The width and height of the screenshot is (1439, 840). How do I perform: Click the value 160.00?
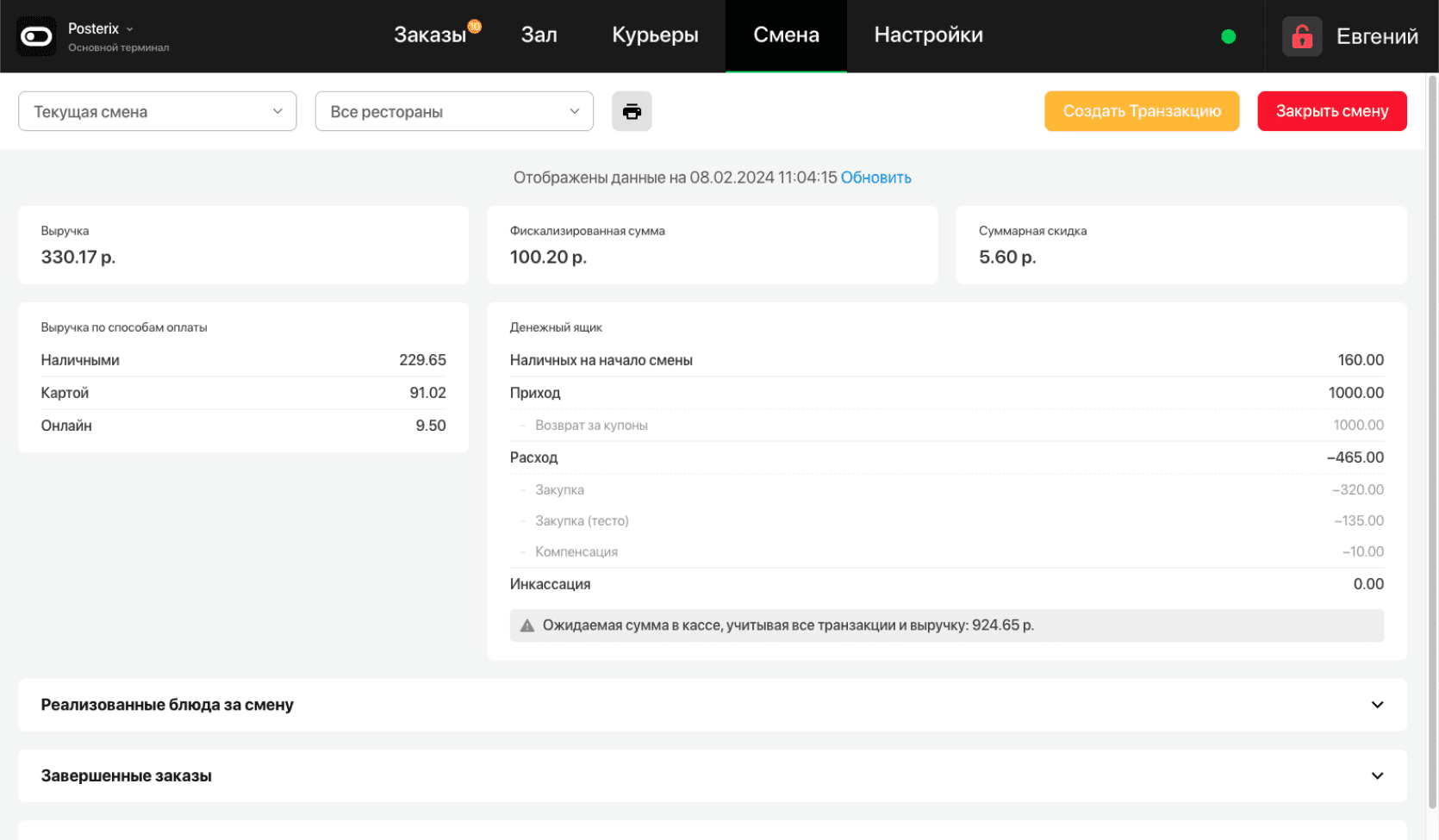pos(1361,360)
